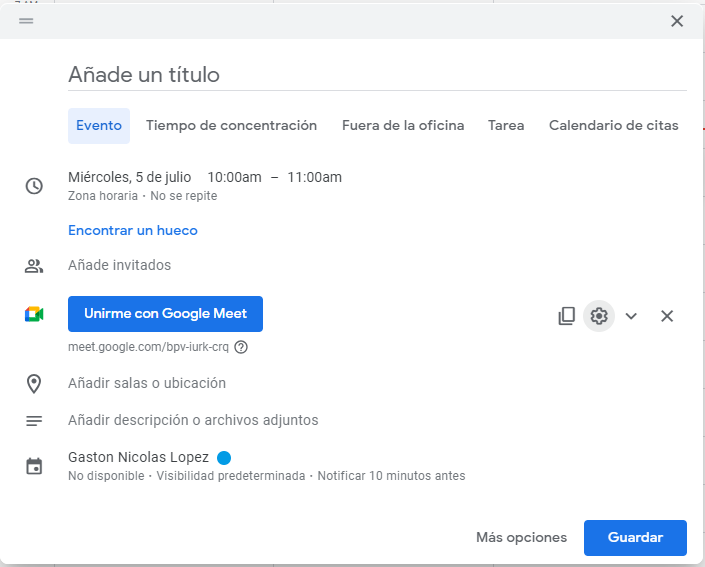
Task: Open video call settings gear icon
Action: [x=599, y=316]
